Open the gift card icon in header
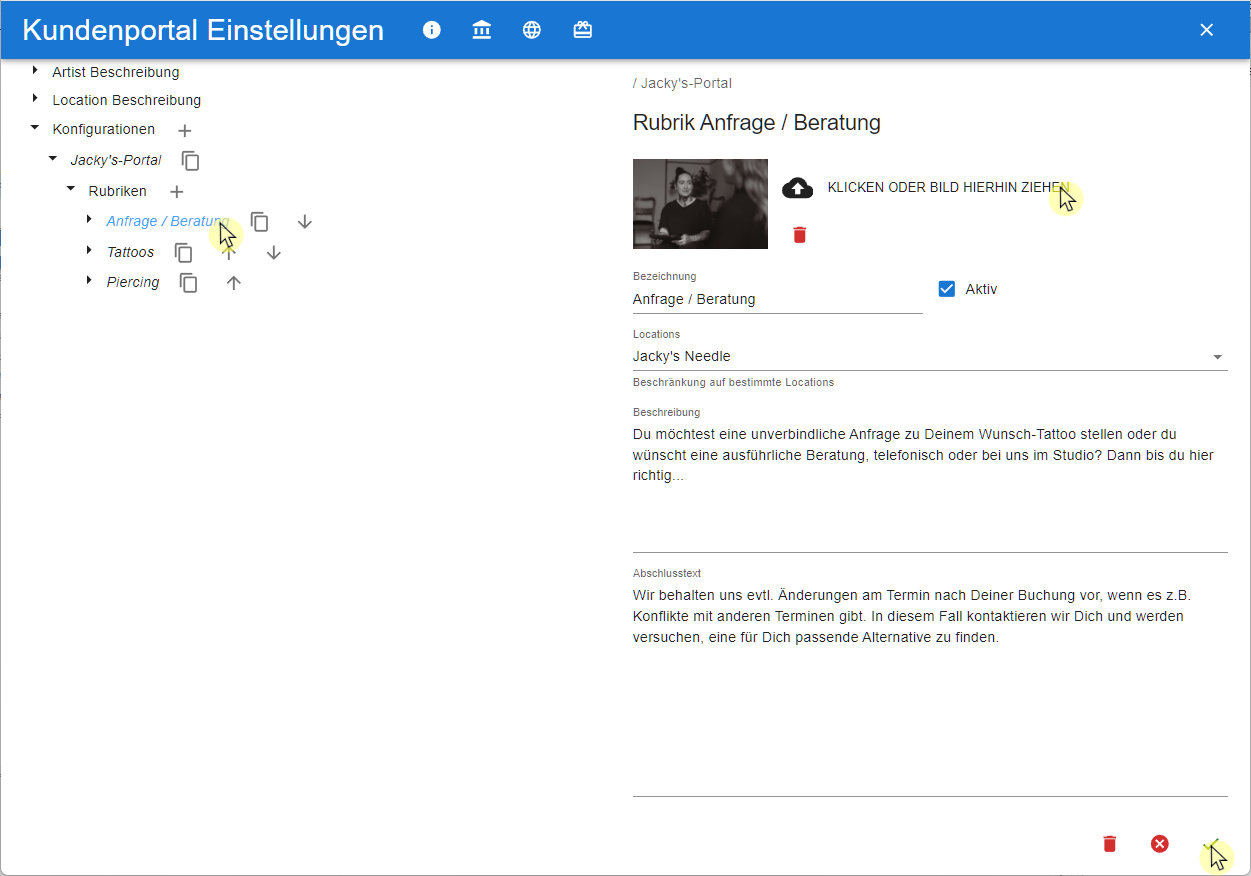Viewport: 1251px width, 876px height. [x=583, y=30]
